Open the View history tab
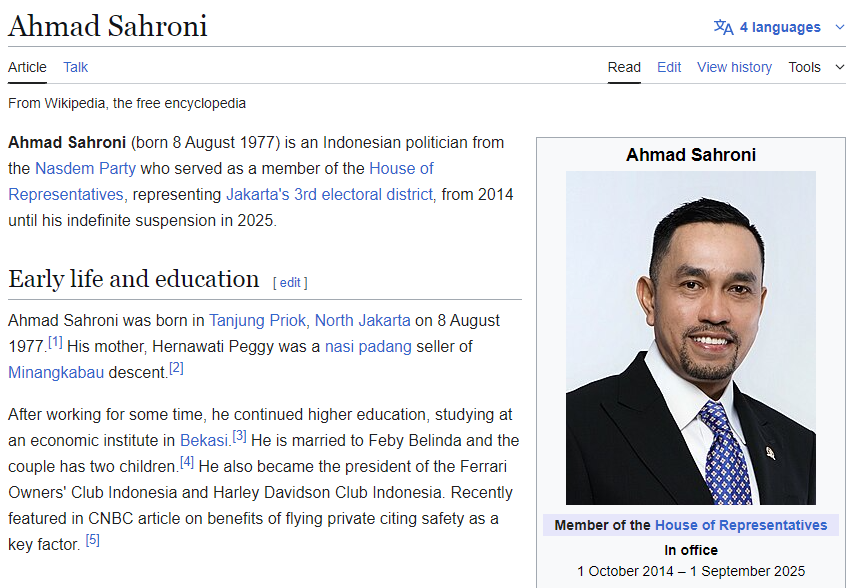Viewport: 846px width, 588px height. [x=734, y=67]
